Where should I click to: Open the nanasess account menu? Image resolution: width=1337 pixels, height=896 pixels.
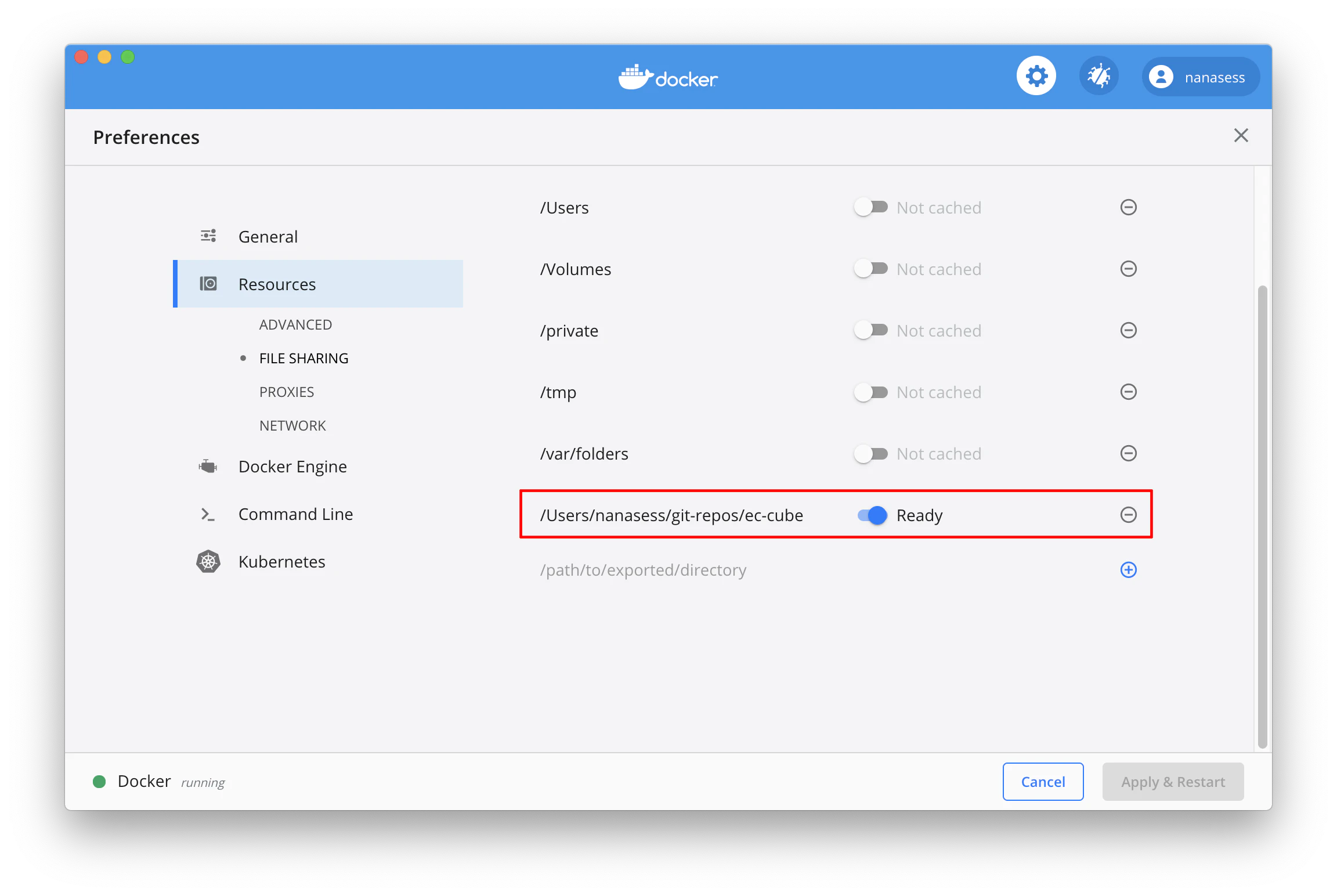click(1201, 77)
